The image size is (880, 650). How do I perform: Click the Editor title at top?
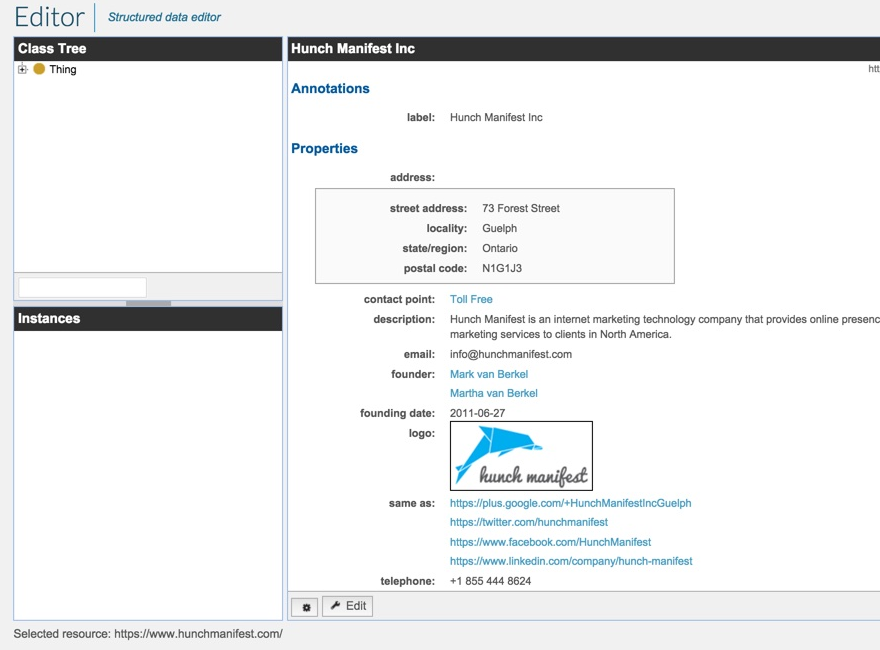(49, 17)
